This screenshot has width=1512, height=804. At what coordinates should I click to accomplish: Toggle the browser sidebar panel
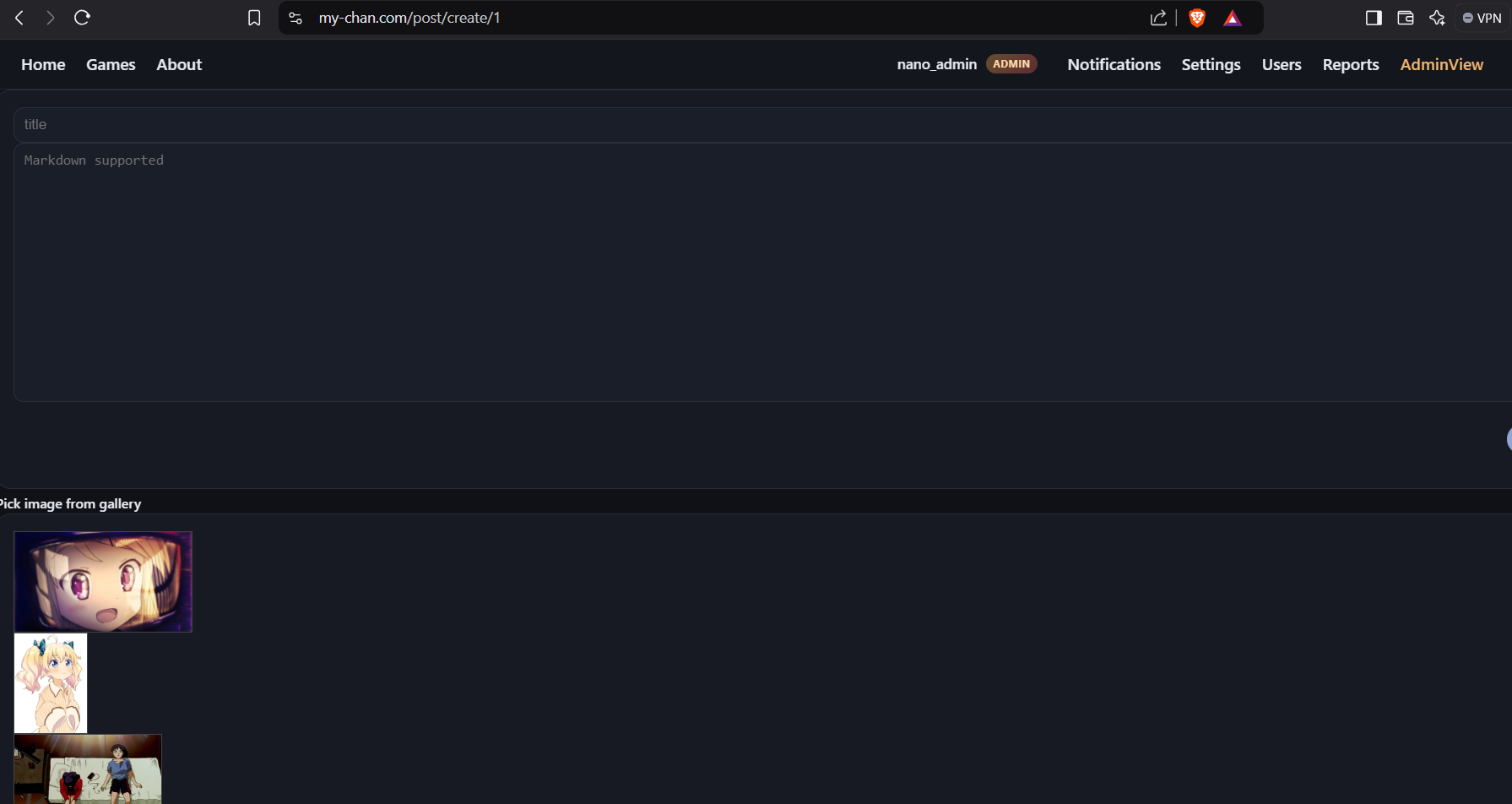(x=1374, y=18)
